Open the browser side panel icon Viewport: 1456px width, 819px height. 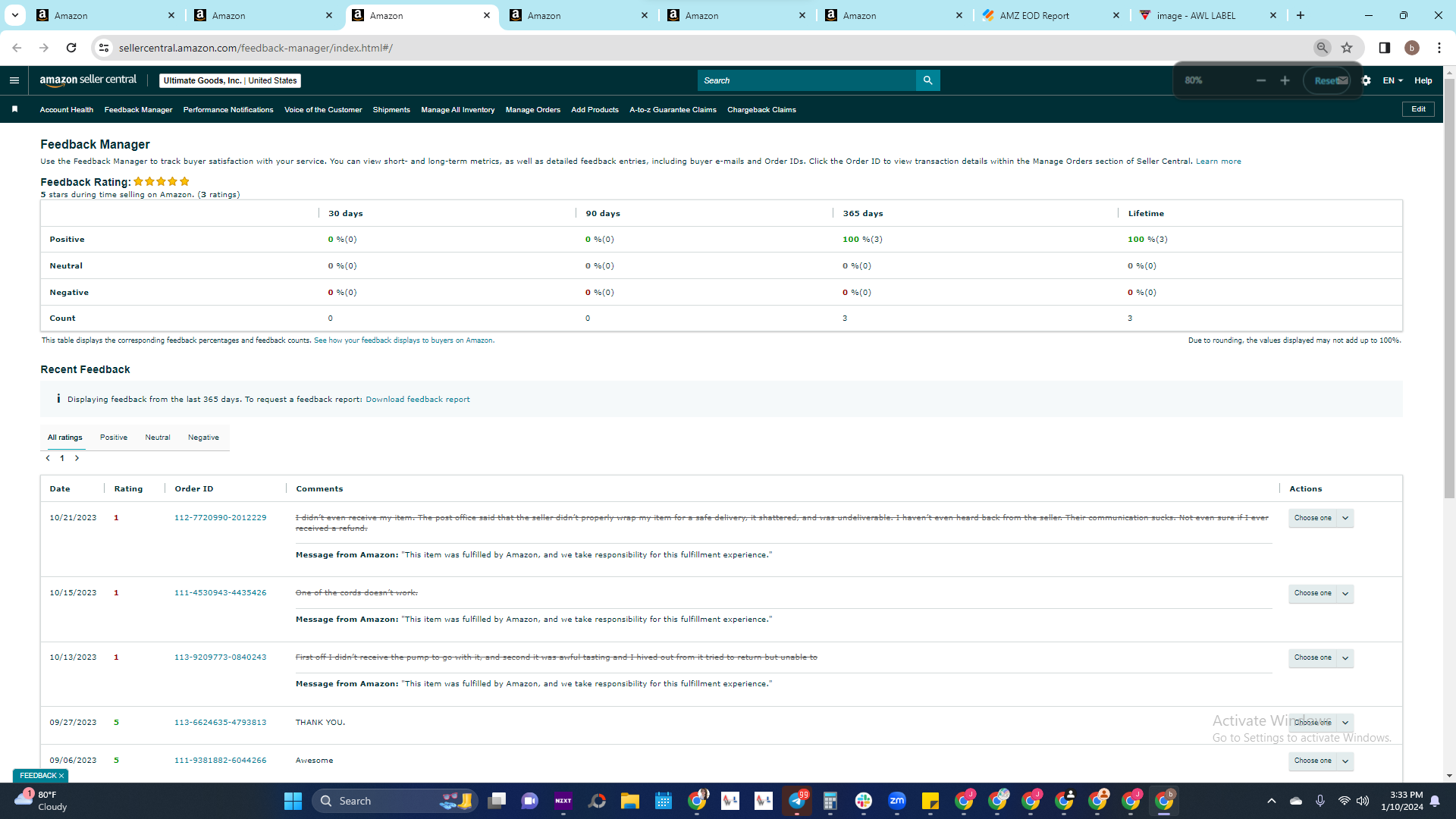click(1385, 48)
